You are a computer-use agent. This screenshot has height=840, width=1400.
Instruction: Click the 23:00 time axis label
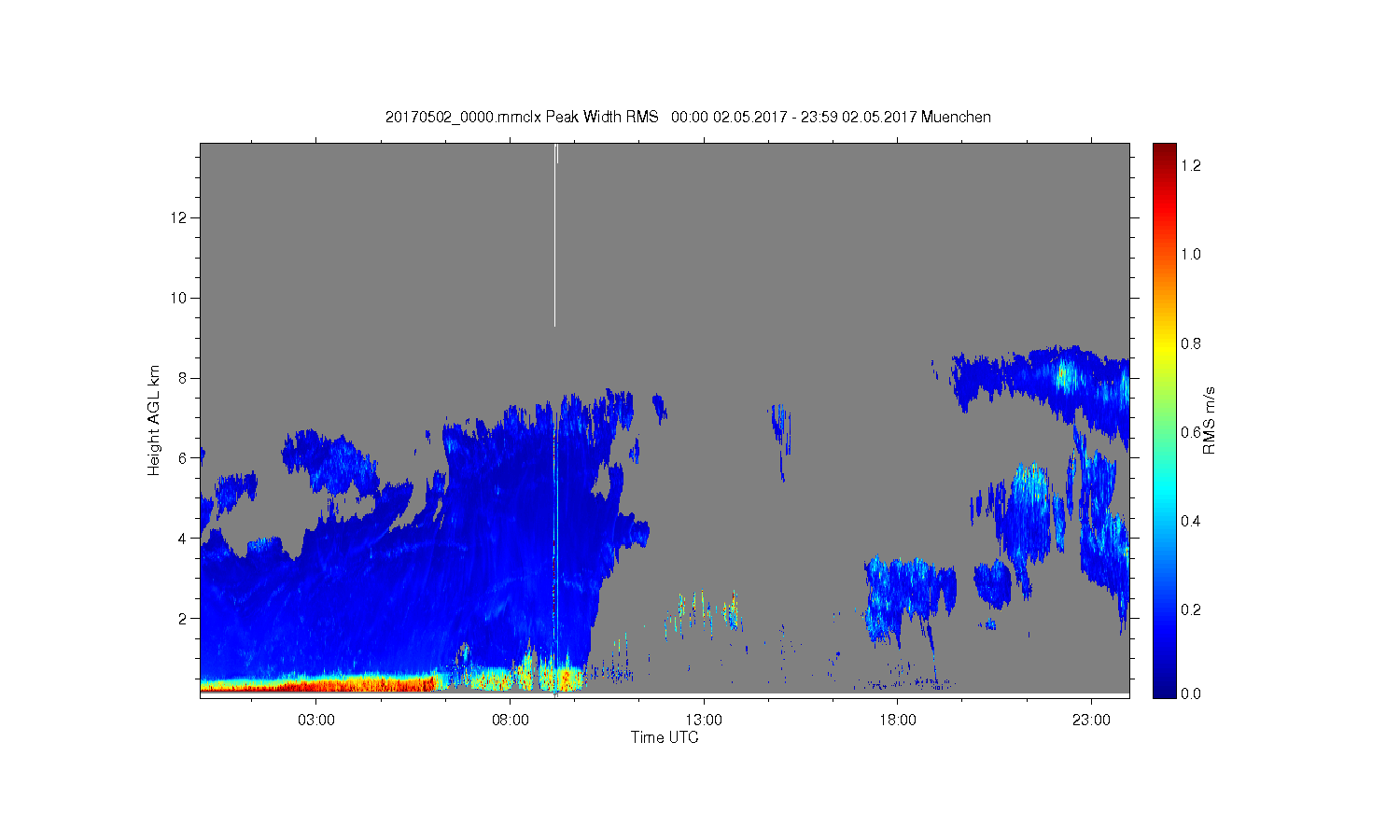tap(1092, 721)
